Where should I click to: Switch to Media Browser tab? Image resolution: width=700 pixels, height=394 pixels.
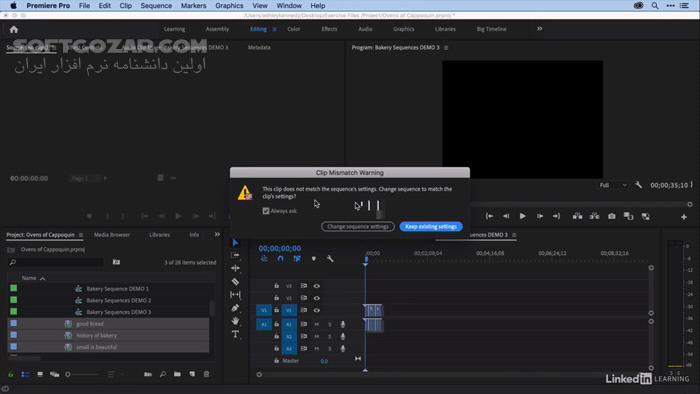(112, 235)
